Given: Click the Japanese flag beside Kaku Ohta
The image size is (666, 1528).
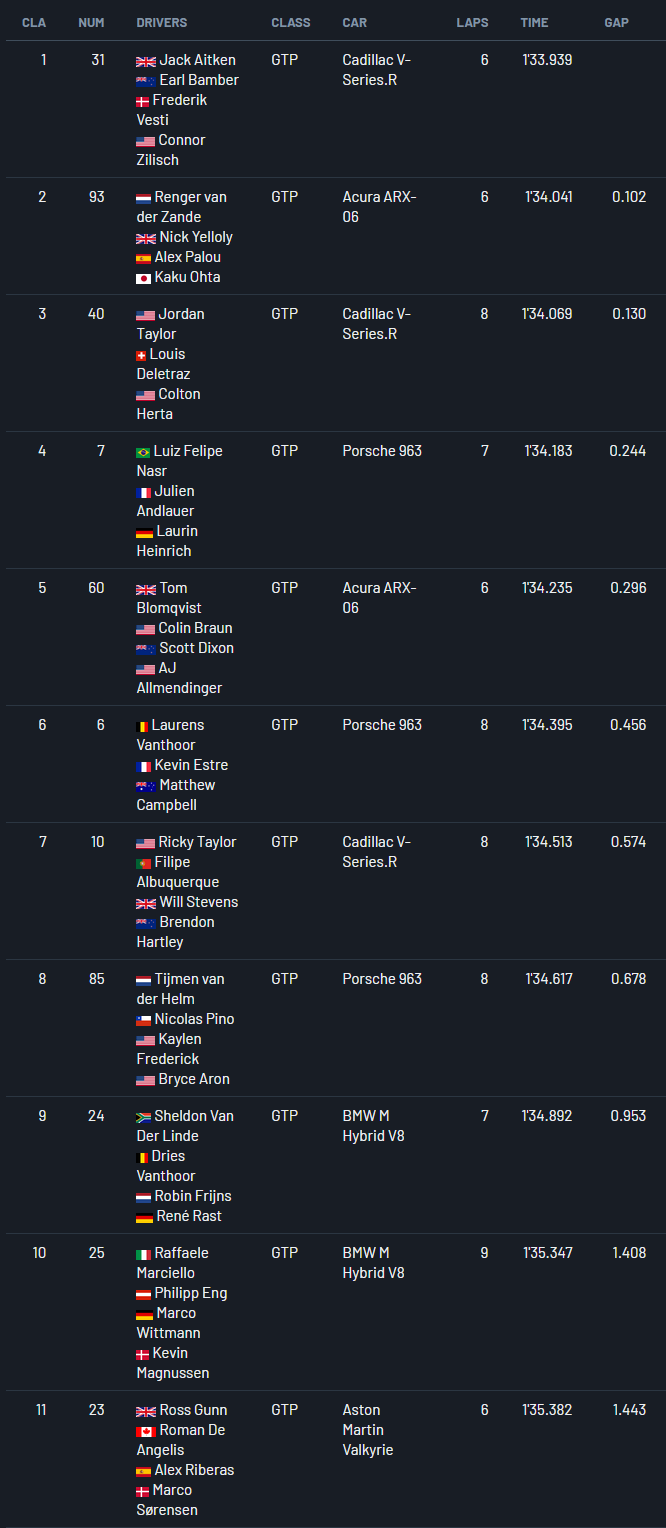Looking at the screenshot, I should click(x=143, y=278).
